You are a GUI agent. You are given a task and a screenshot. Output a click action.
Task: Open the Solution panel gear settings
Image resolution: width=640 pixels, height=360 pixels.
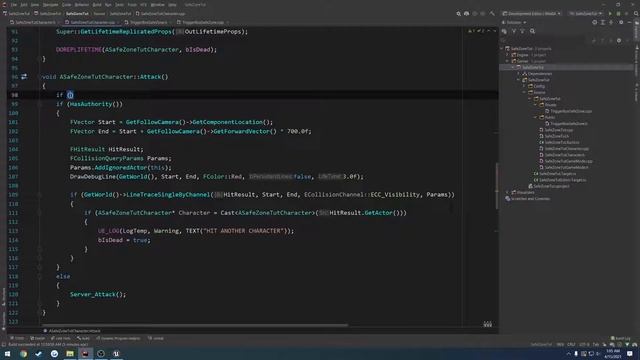click(x=621, y=22)
